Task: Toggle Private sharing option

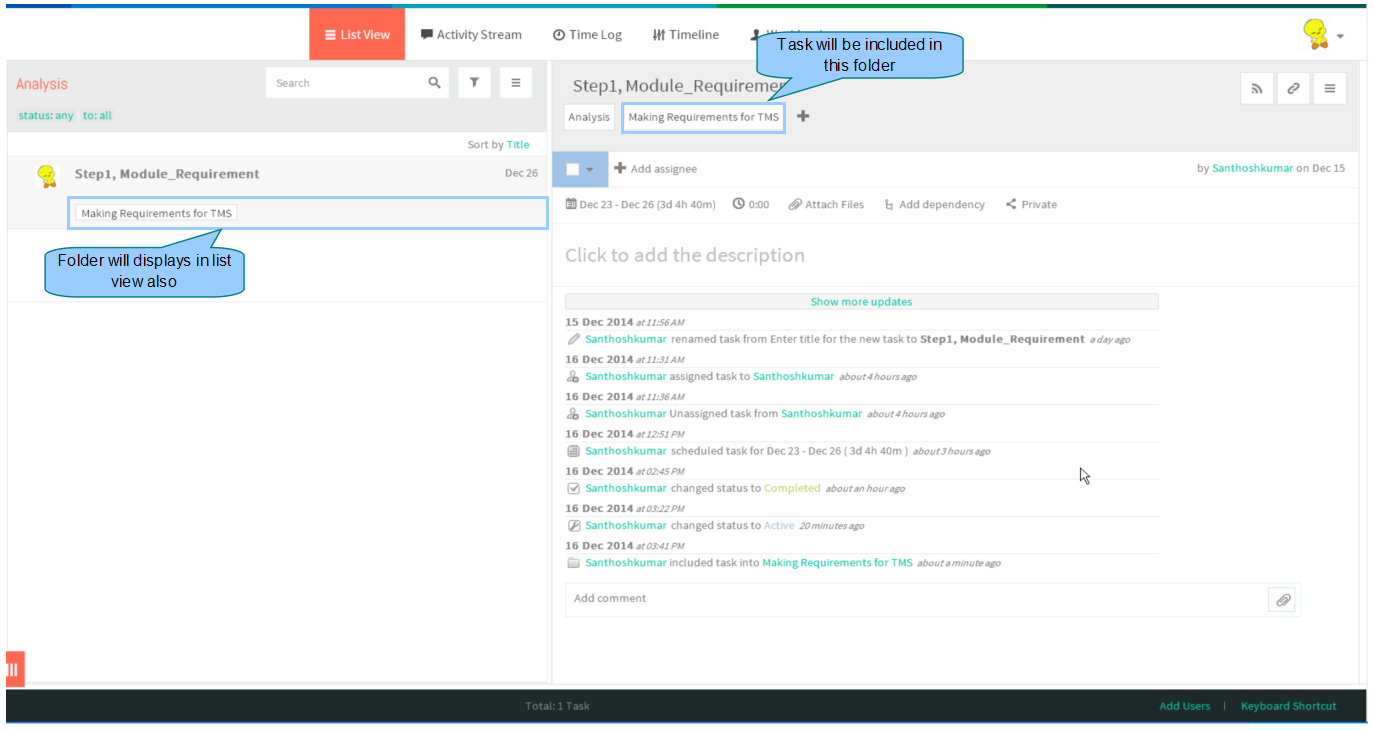Action: (1031, 204)
